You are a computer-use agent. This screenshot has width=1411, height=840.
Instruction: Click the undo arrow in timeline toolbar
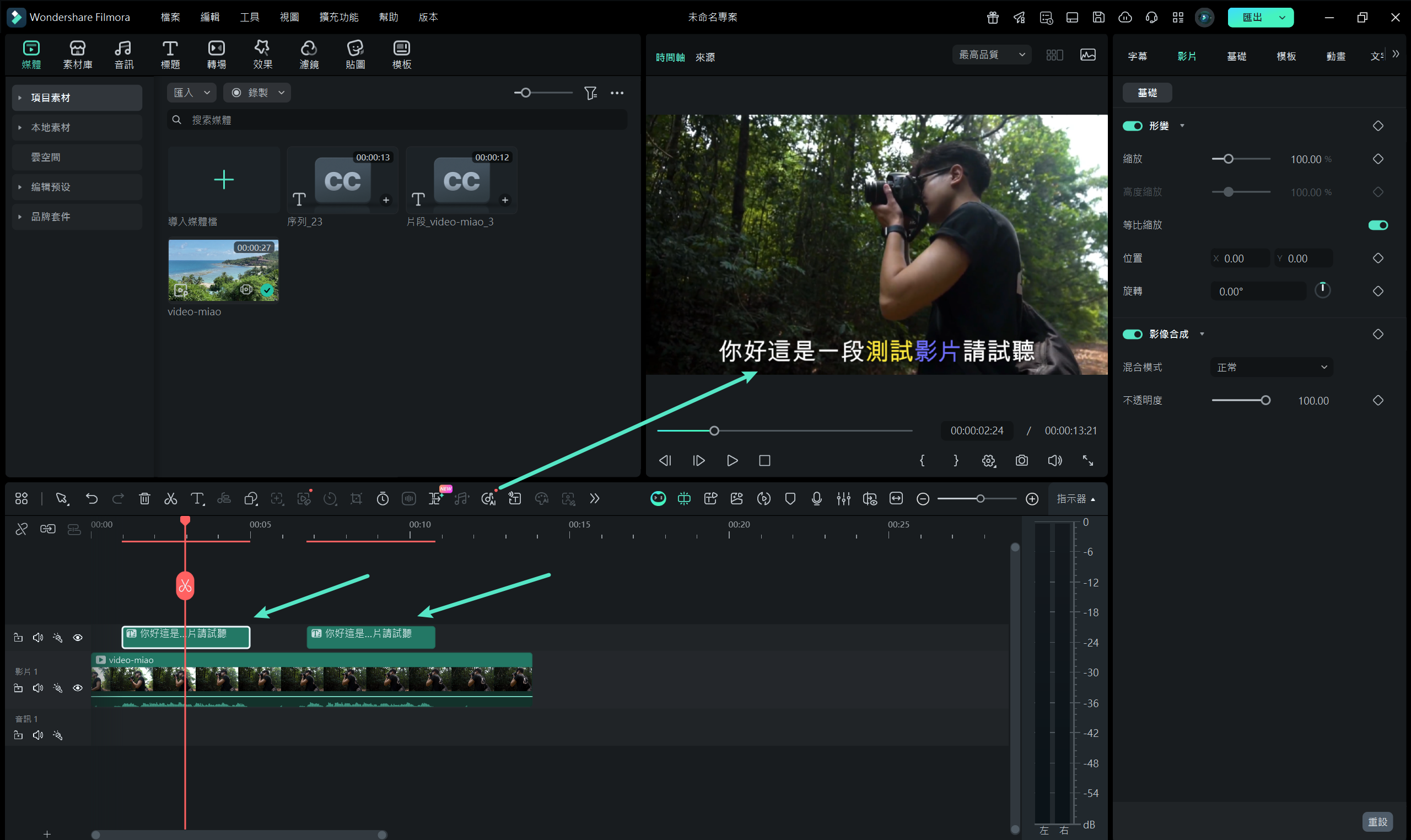pyautogui.click(x=91, y=499)
